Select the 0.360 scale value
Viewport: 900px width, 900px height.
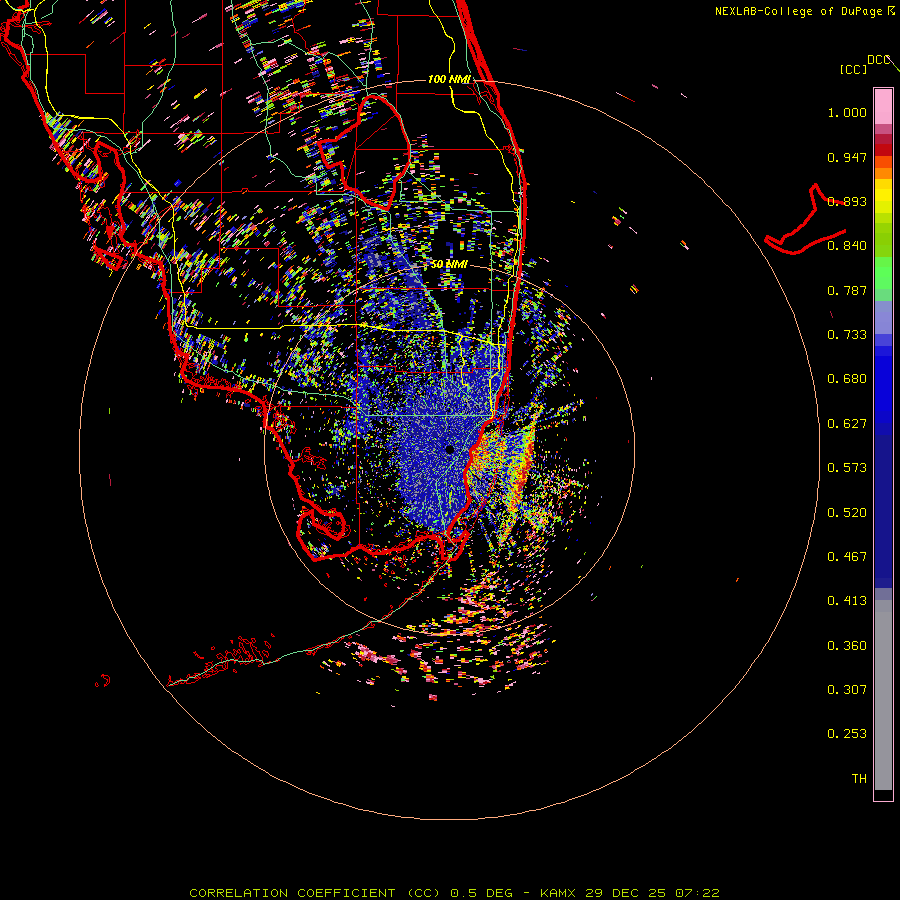[x=847, y=646]
